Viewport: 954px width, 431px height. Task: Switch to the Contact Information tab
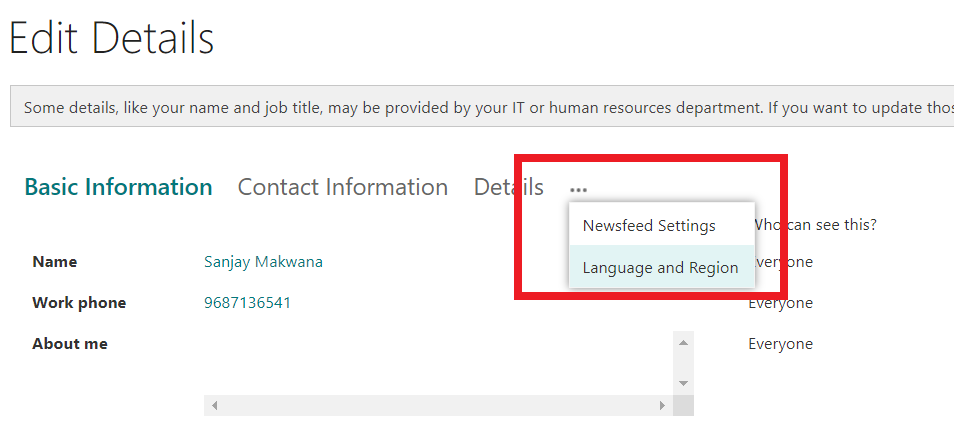tap(343, 187)
